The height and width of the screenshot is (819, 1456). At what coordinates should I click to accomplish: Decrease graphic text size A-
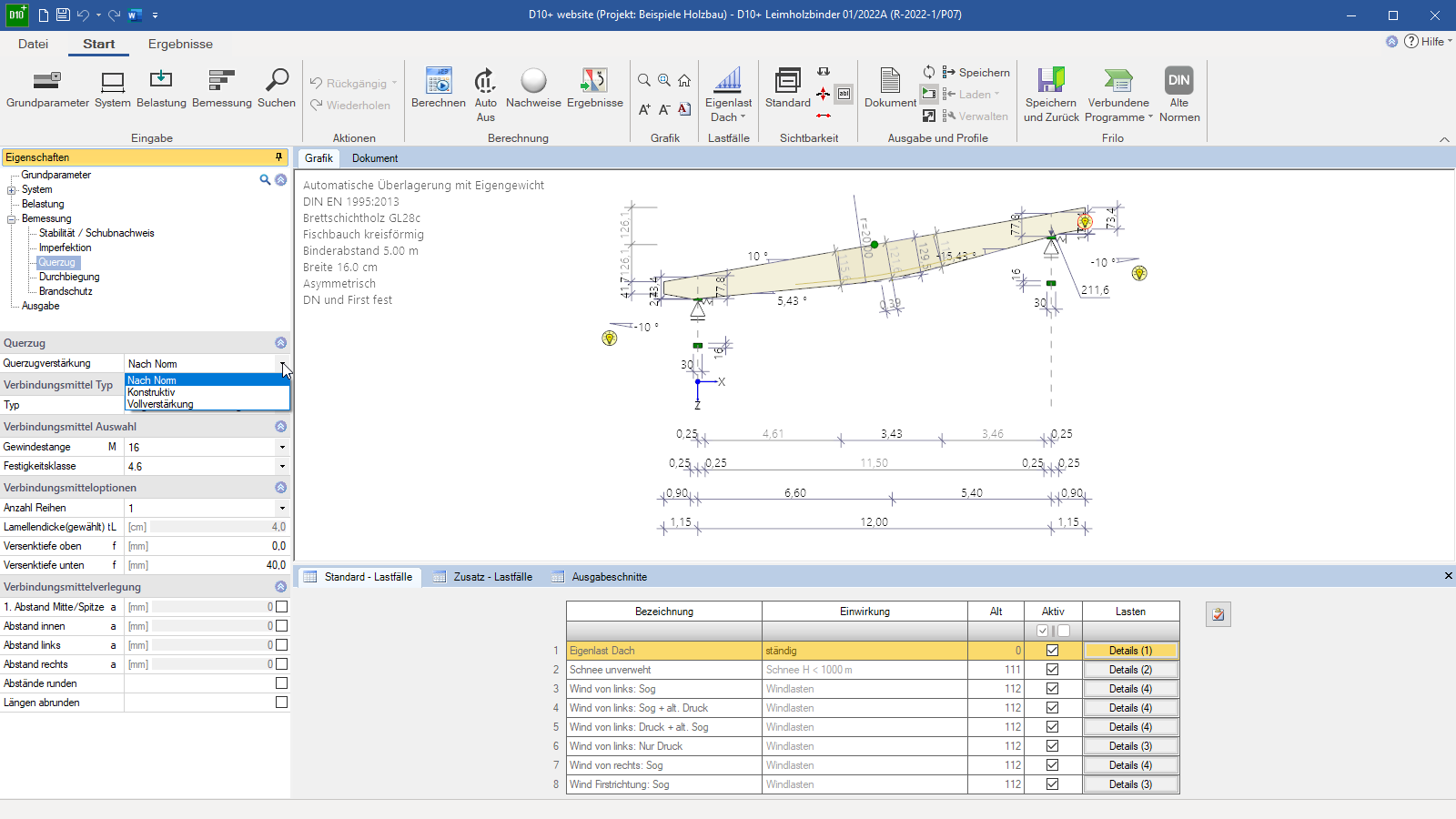point(664,109)
